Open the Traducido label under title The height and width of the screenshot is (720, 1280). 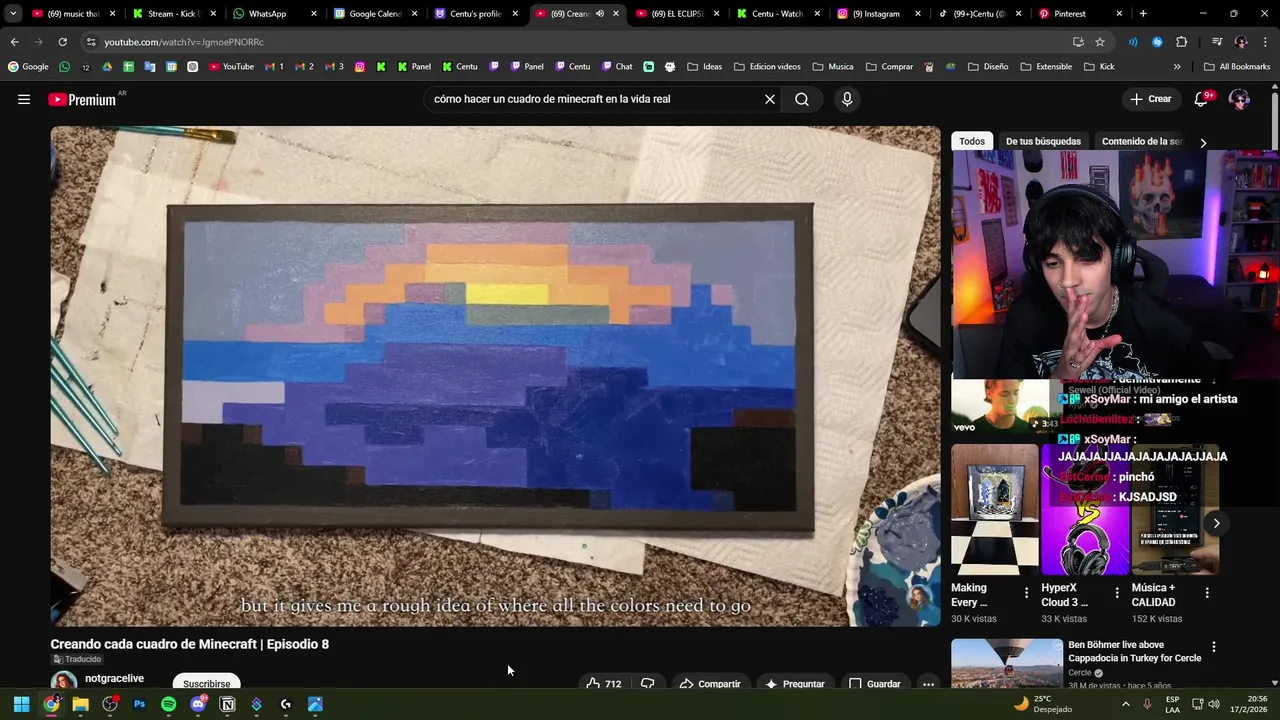tap(77, 659)
